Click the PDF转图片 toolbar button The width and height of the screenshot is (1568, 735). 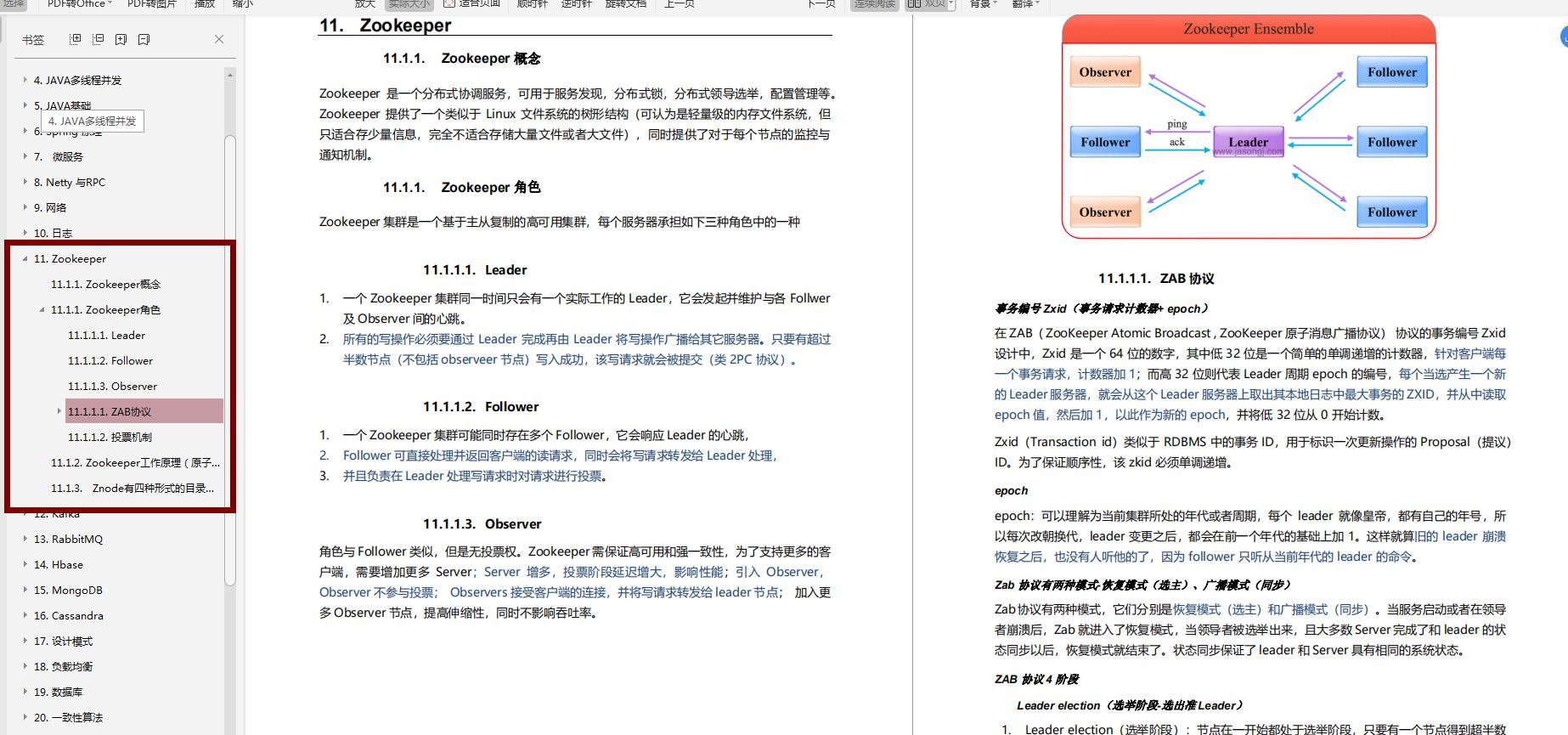coord(152,3)
